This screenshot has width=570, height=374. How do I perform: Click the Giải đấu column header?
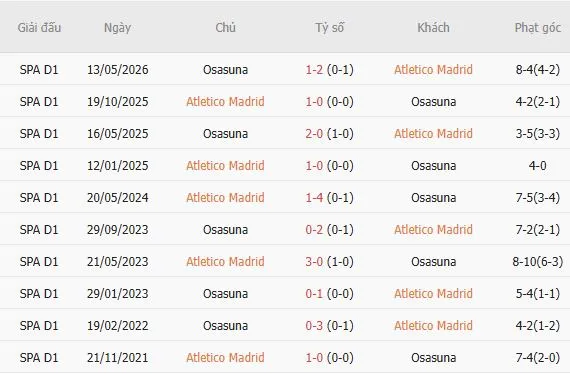click(x=39, y=28)
